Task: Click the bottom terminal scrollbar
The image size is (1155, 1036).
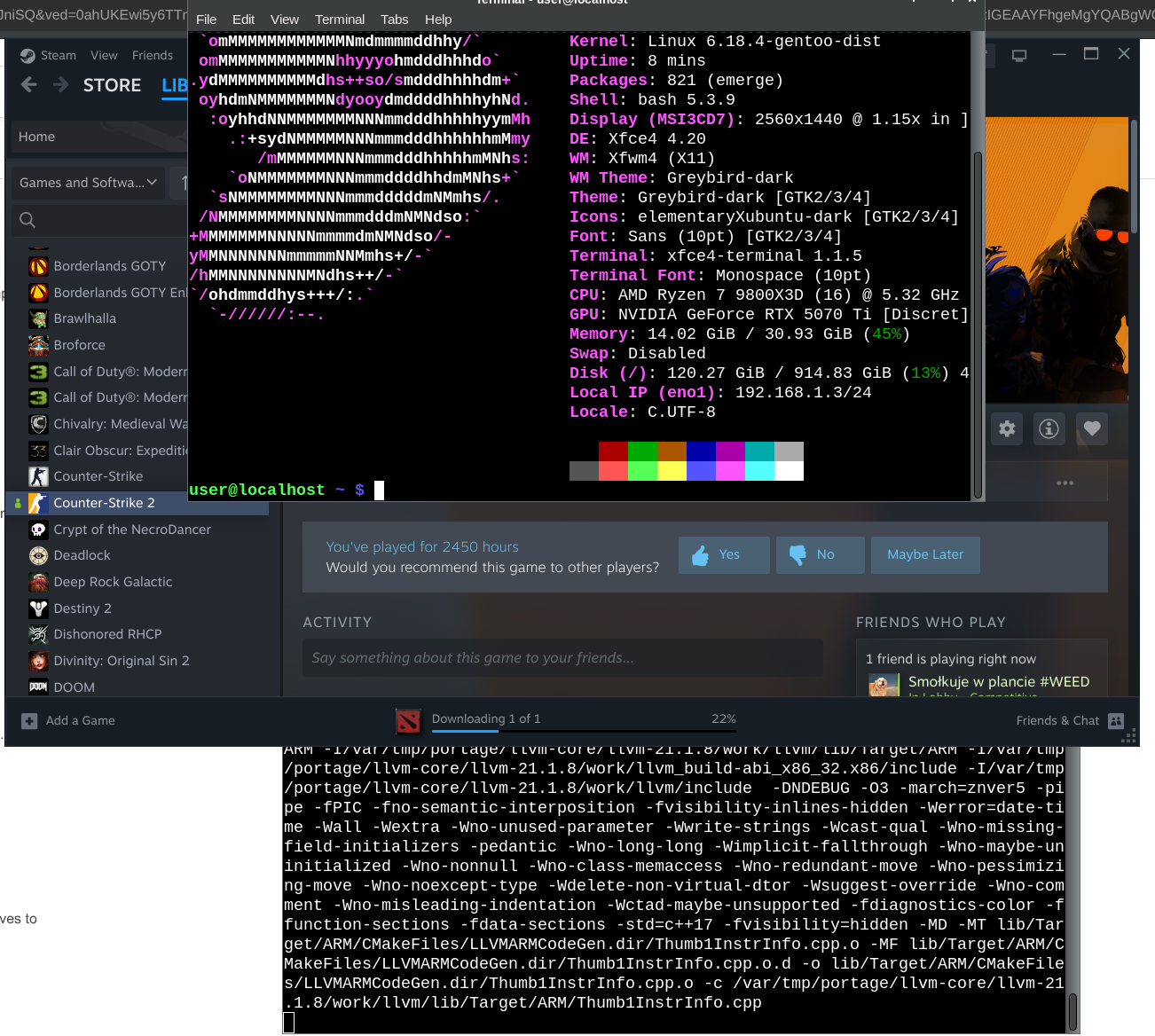Action: [1072, 1011]
